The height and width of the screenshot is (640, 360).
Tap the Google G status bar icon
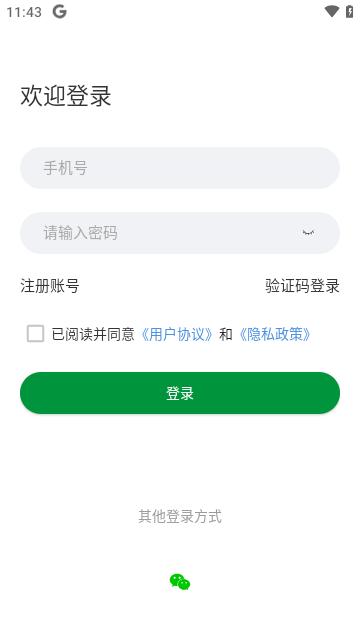60,11
